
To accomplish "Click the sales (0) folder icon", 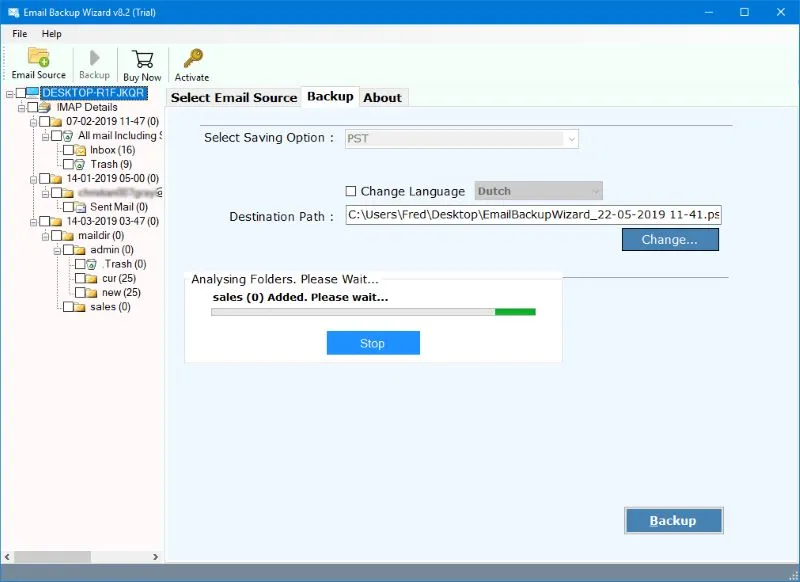I will point(80,307).
